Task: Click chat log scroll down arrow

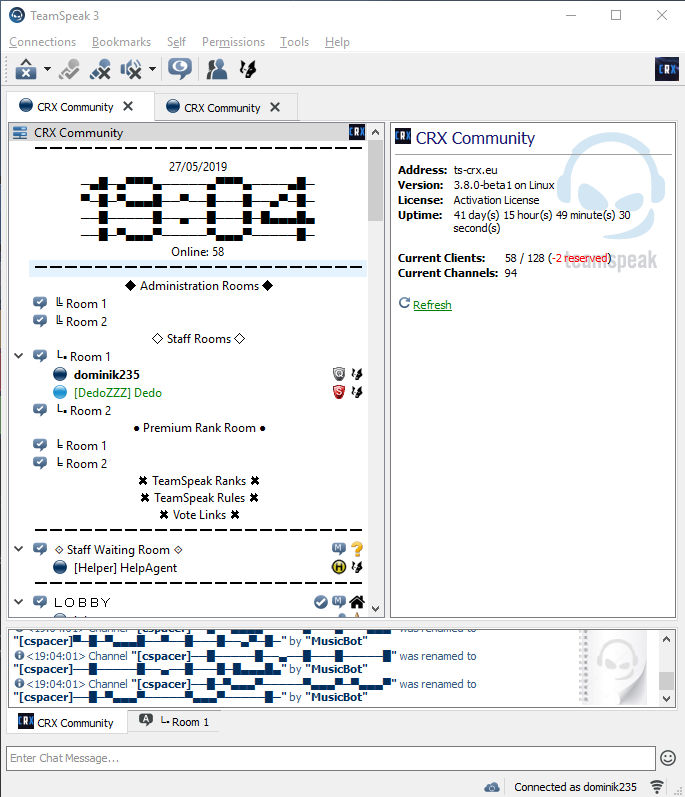Action: 667,698
